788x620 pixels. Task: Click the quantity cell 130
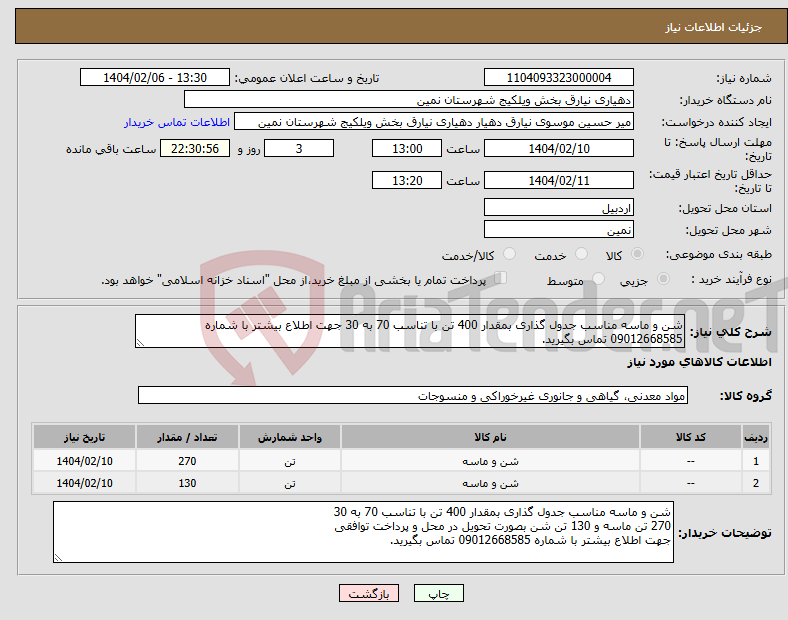187,483
